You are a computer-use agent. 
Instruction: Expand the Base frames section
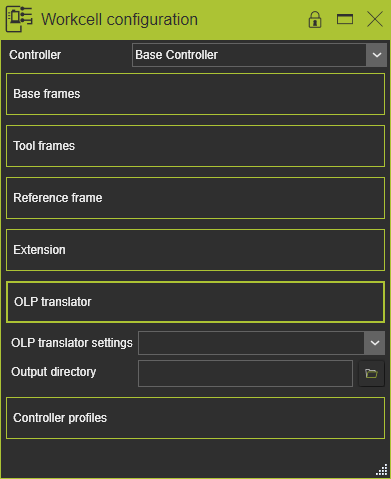(195, 94)
